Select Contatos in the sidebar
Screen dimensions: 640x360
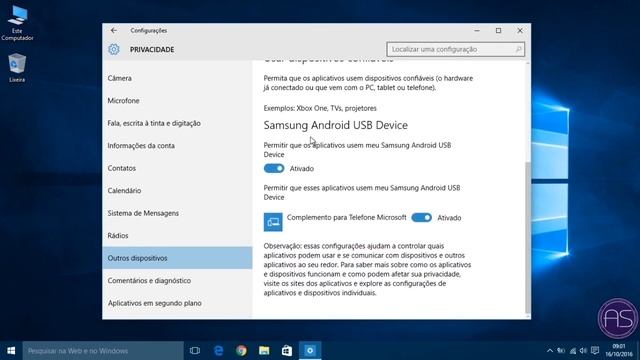[x=177, y=168]
